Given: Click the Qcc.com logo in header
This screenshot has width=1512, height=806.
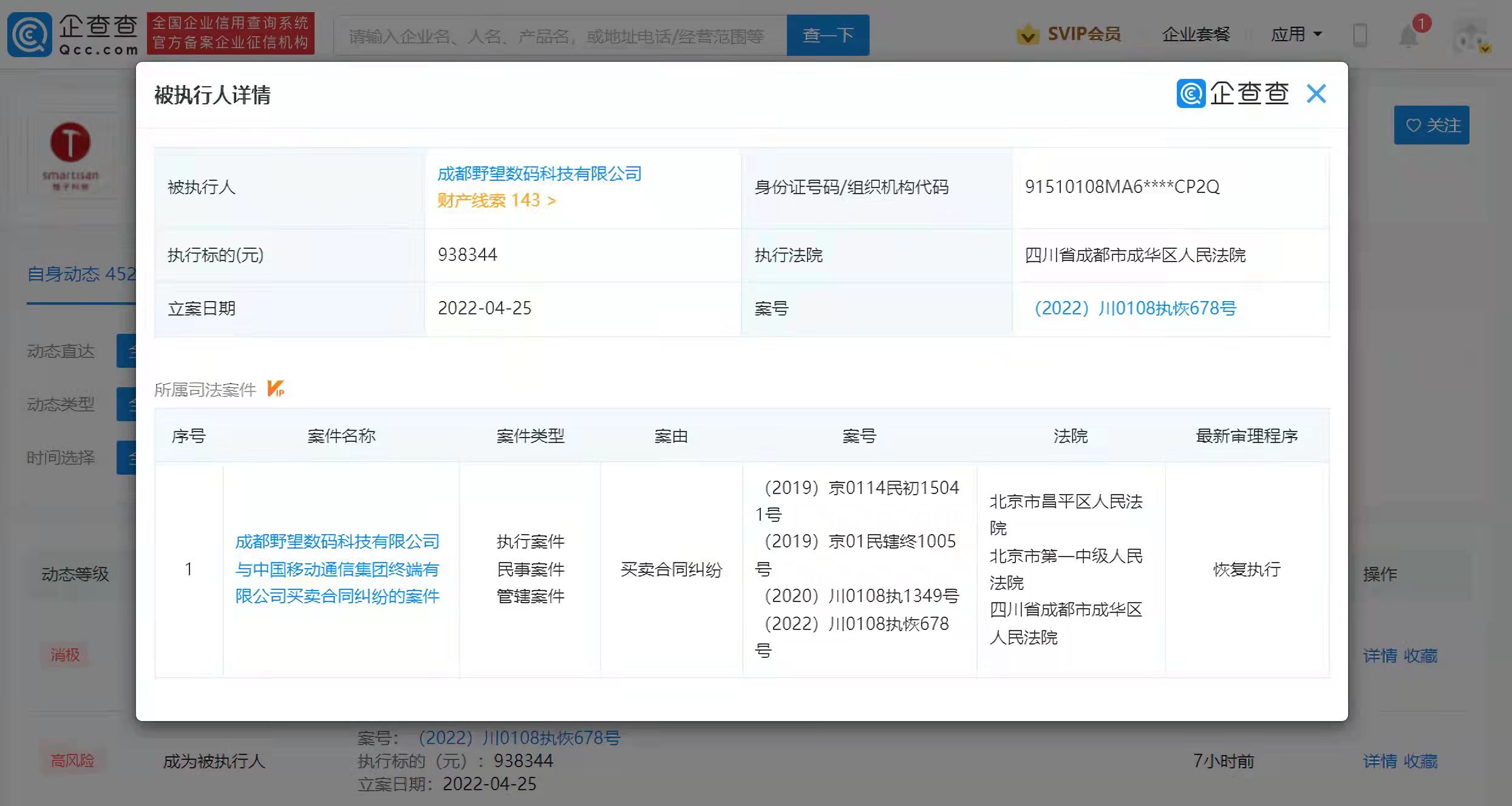Looking at the screenshot, I should point(73,35).
